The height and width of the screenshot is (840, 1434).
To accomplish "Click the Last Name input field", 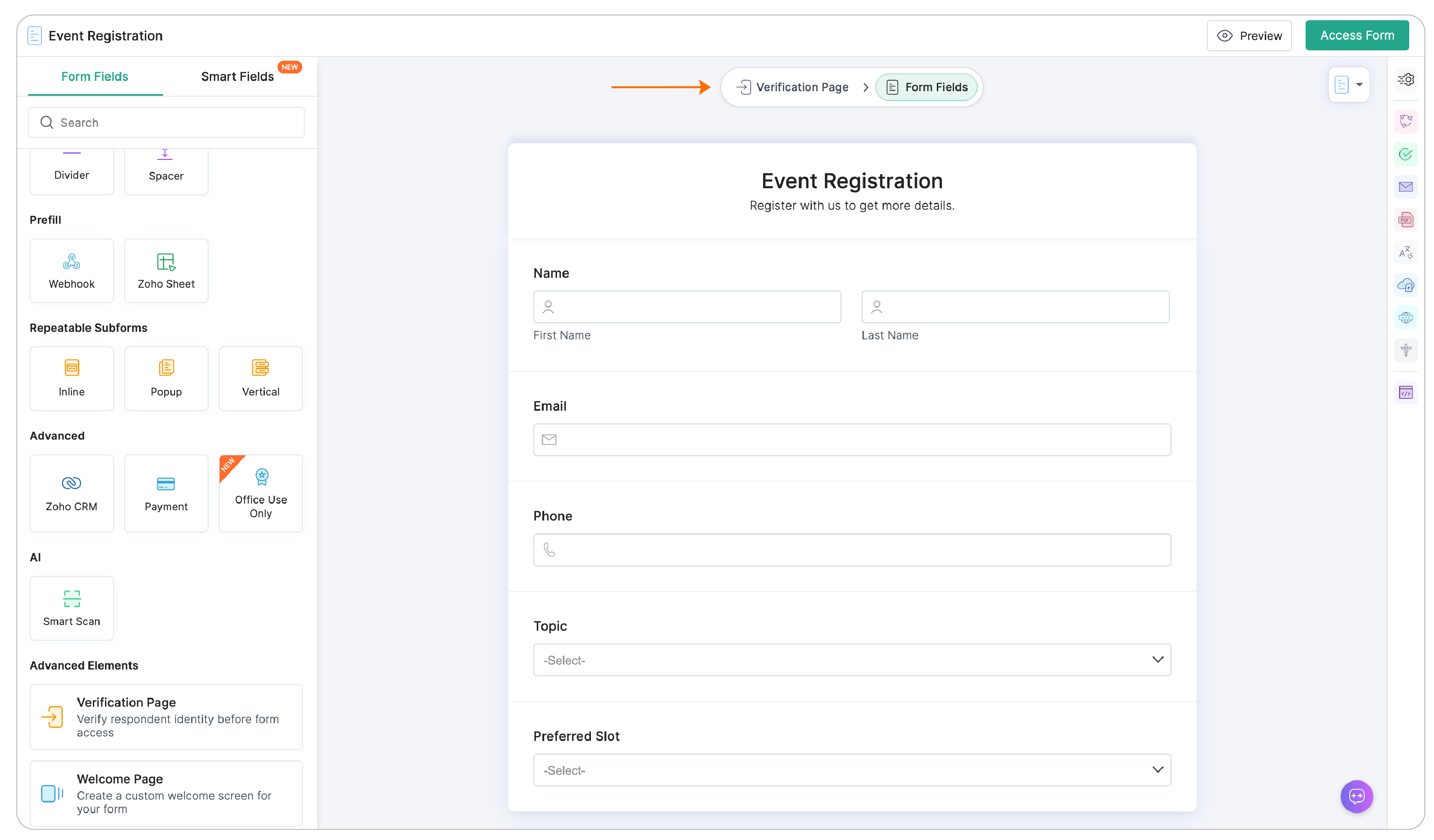I will pyautogui.click(x=1015, y=307).
